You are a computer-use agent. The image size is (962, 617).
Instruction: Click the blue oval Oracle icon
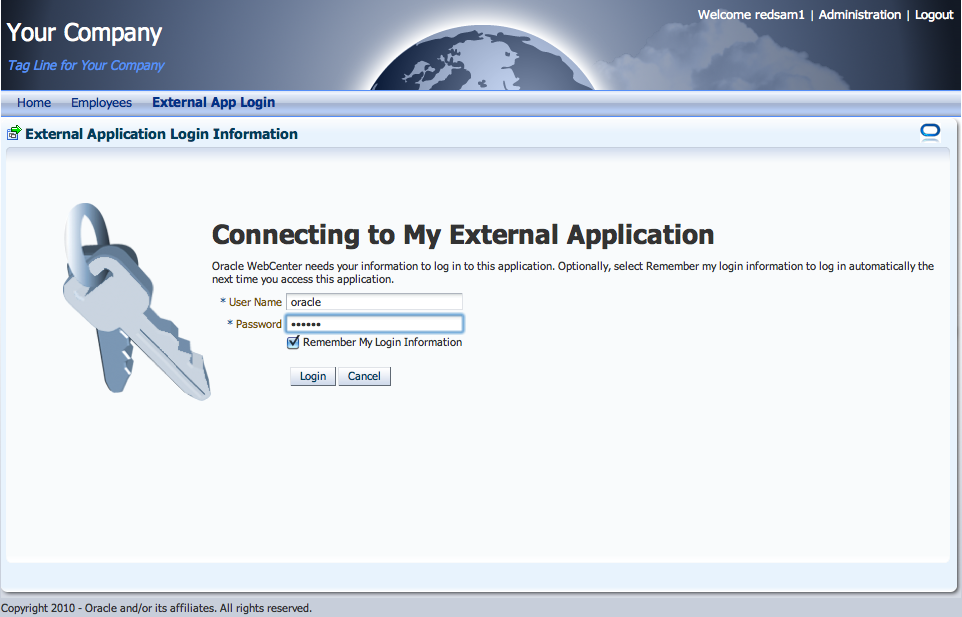[929, 132]
